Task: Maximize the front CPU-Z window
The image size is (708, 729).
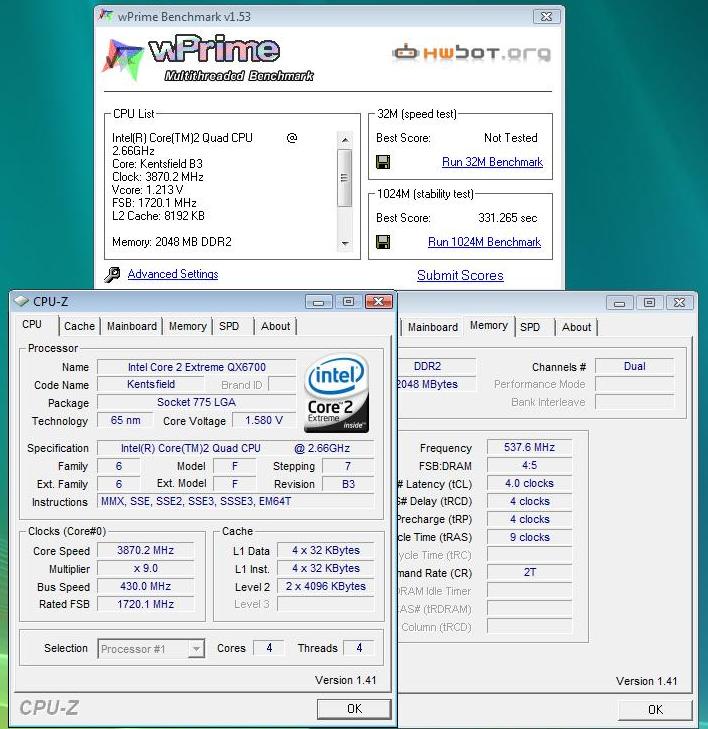Action: click(349, 302)
